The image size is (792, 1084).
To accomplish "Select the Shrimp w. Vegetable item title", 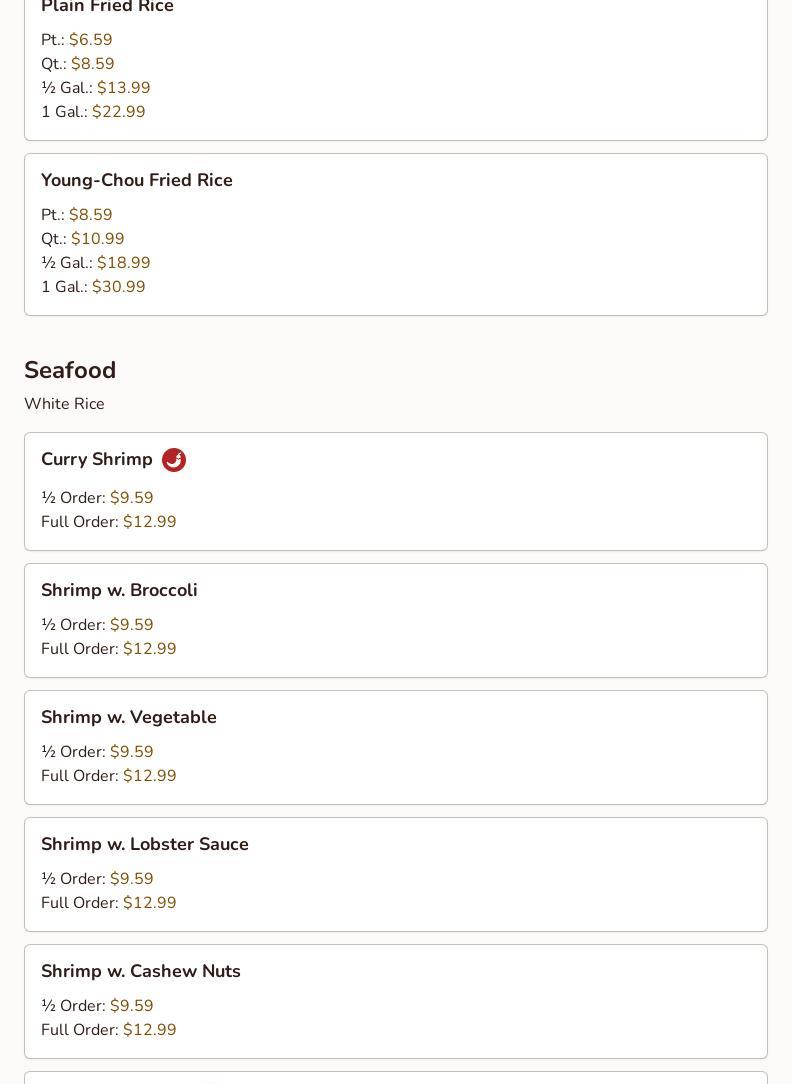I will click(x=129, y=717).
